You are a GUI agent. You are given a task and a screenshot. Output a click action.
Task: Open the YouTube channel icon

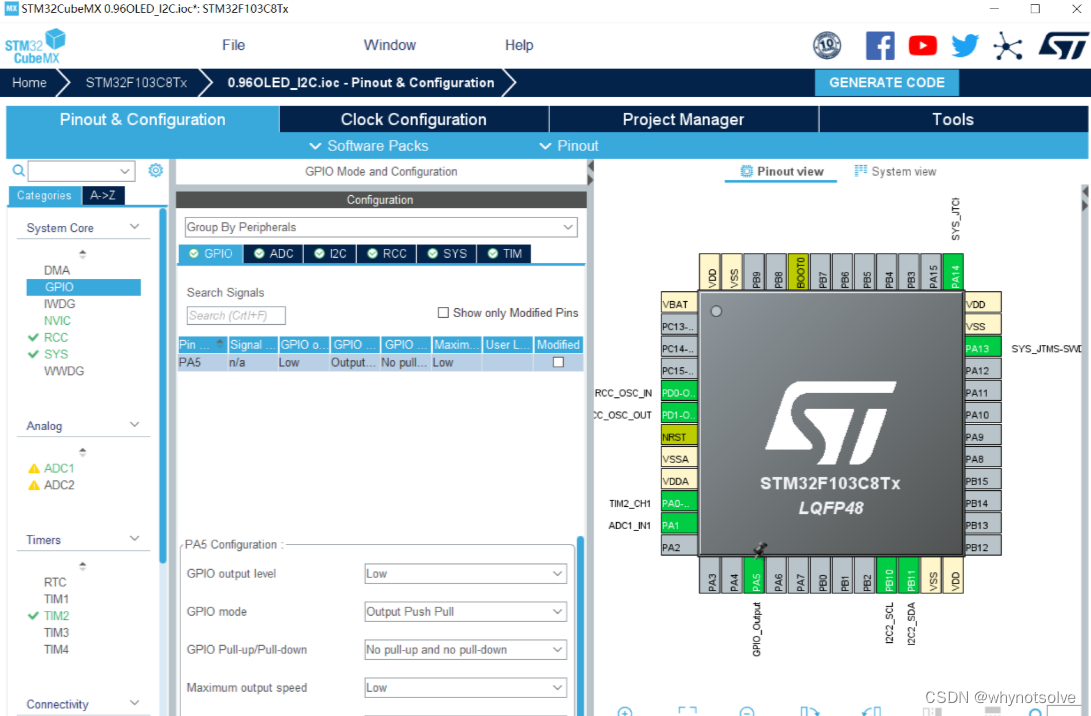pyautogui.click(x=923, y=46)
